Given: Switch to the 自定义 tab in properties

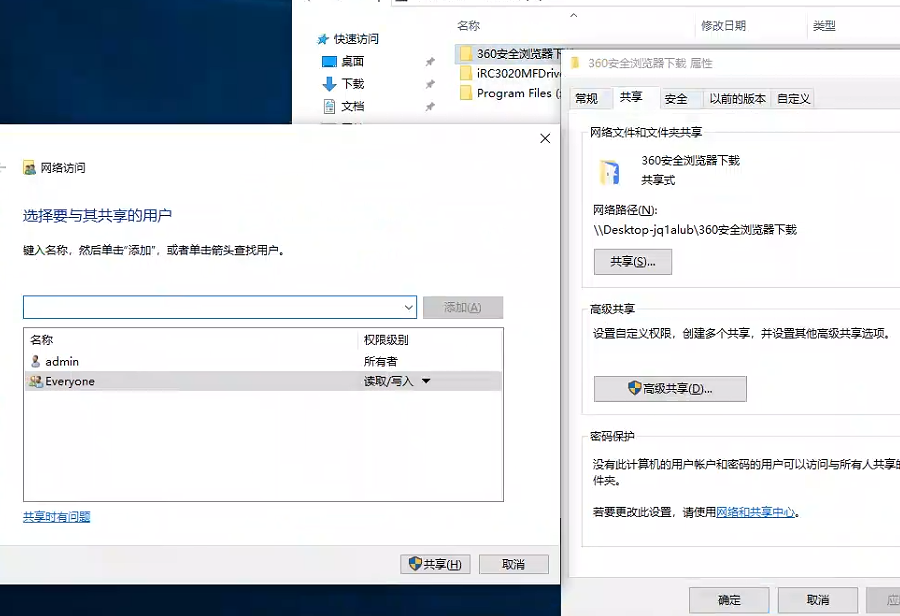Looking at the screenshot, I should 793,99.
